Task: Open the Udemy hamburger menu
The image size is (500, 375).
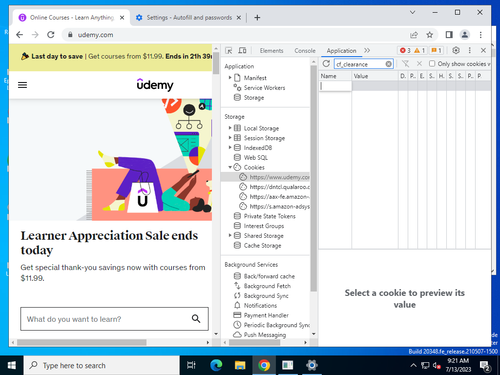Action: click(x=22, y=85)
